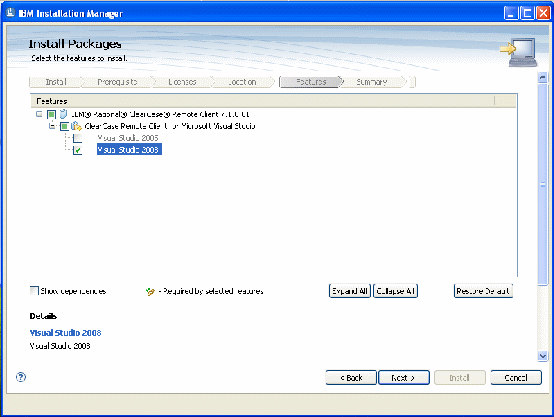Uncheck the Visual Studio 2008 checkbox
The height and width of the screenshot is (417, 554).
(77, 150)
